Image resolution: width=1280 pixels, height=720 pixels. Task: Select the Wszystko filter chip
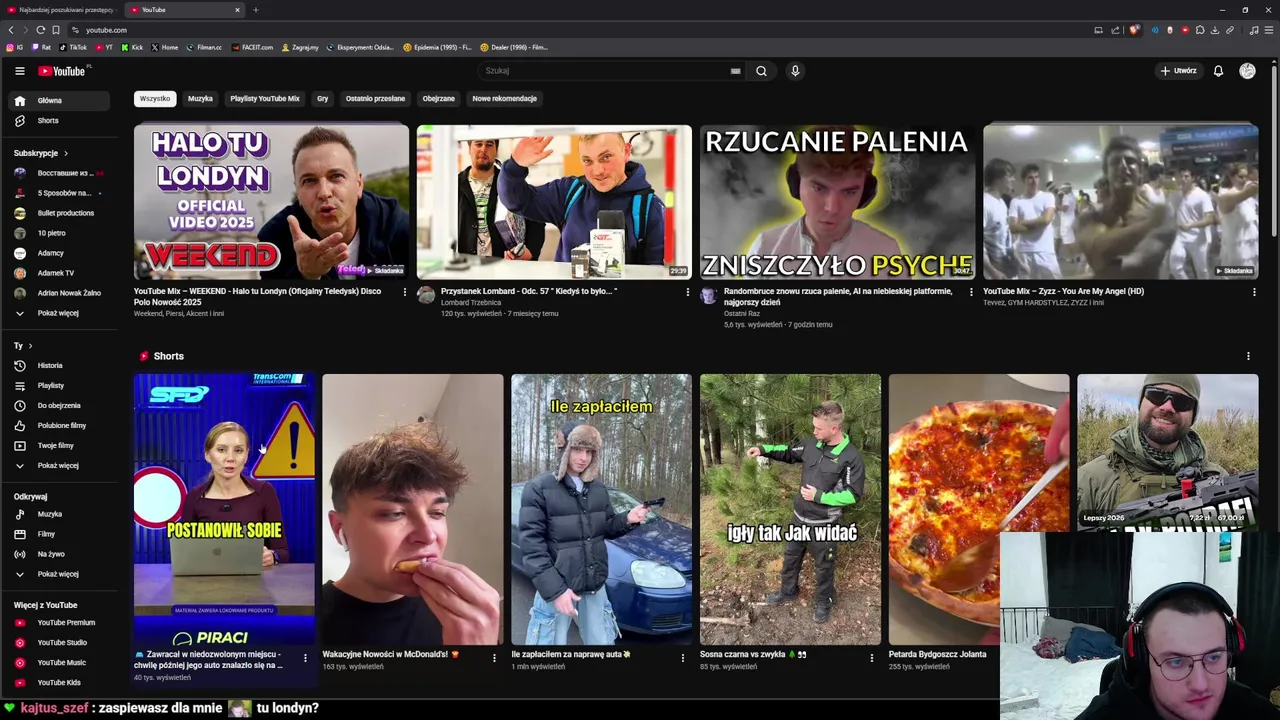[155, 98]
